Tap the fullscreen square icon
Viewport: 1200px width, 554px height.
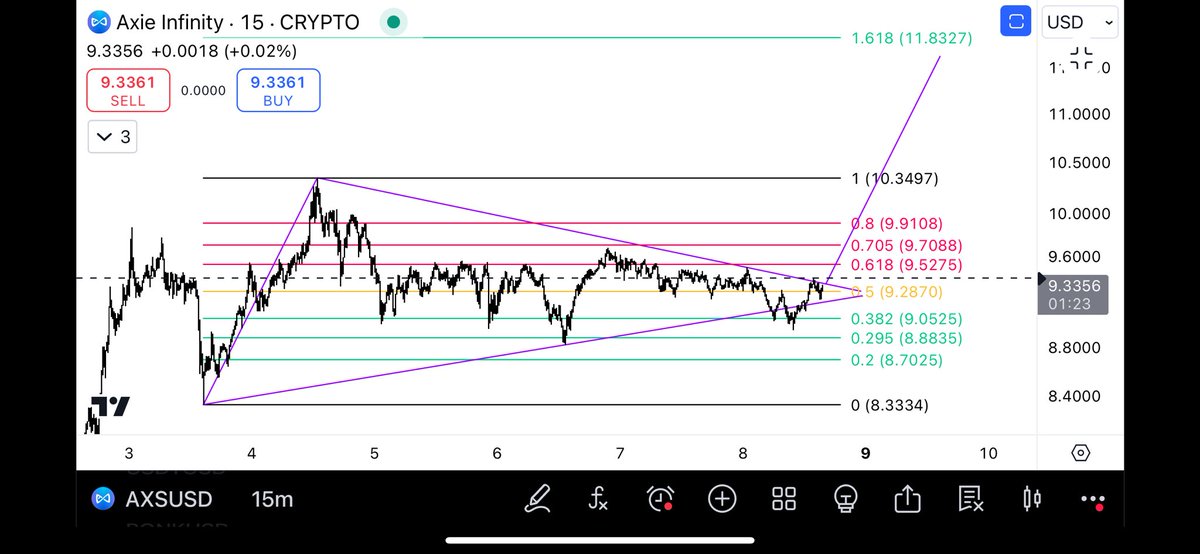(1015, 21)
